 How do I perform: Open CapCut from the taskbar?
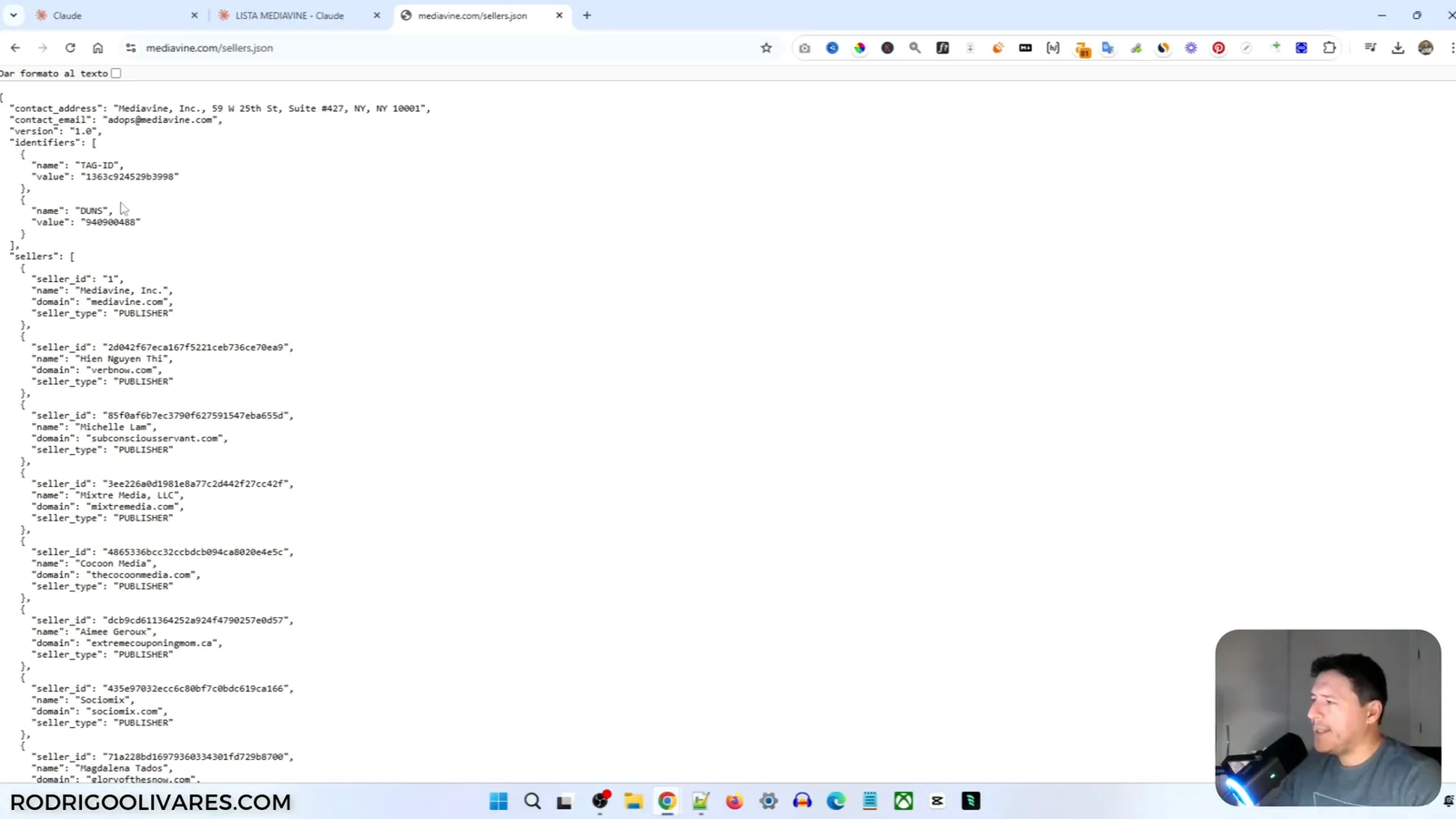pos(937,801)
